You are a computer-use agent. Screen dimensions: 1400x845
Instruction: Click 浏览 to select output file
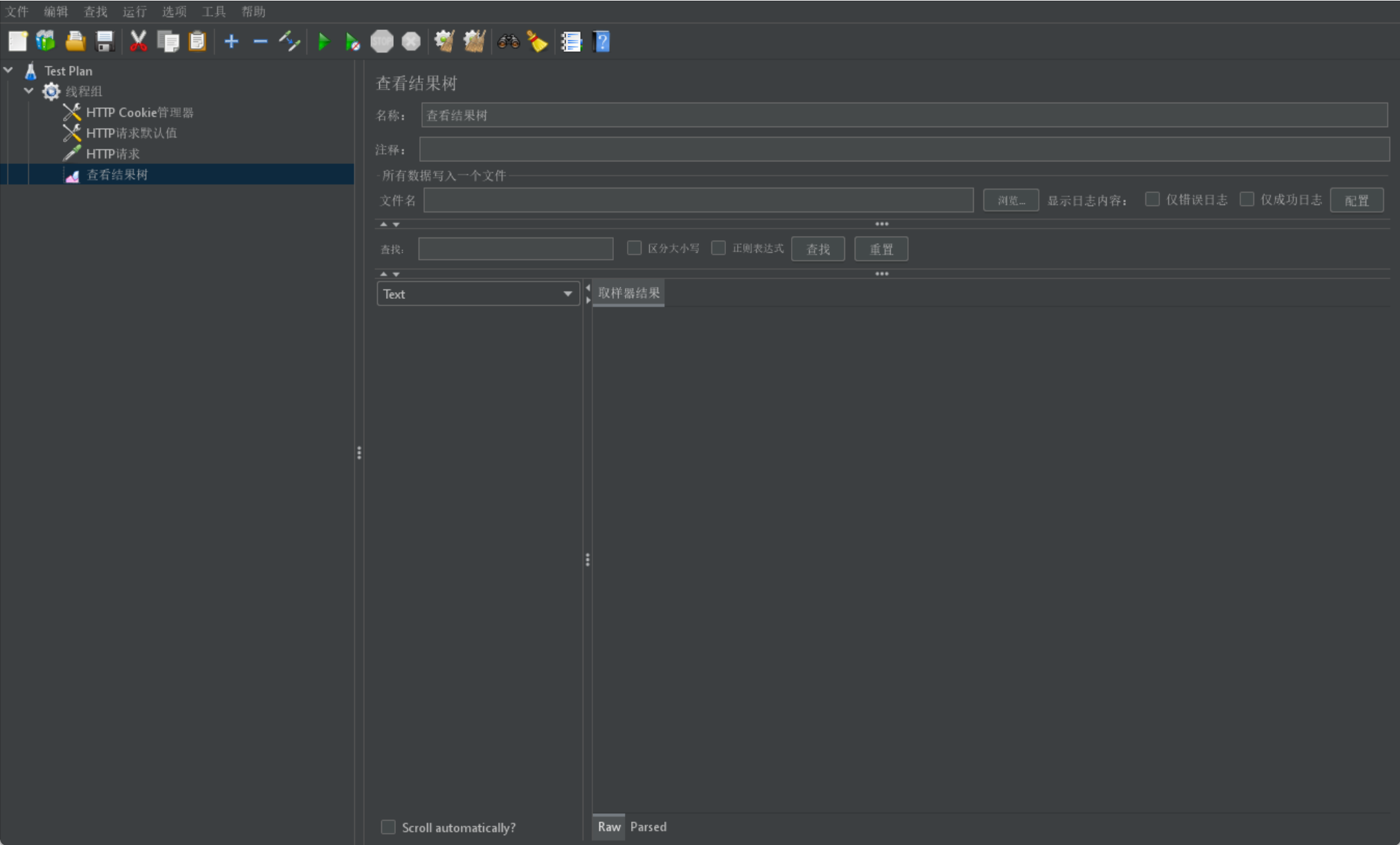point(1010,199)
